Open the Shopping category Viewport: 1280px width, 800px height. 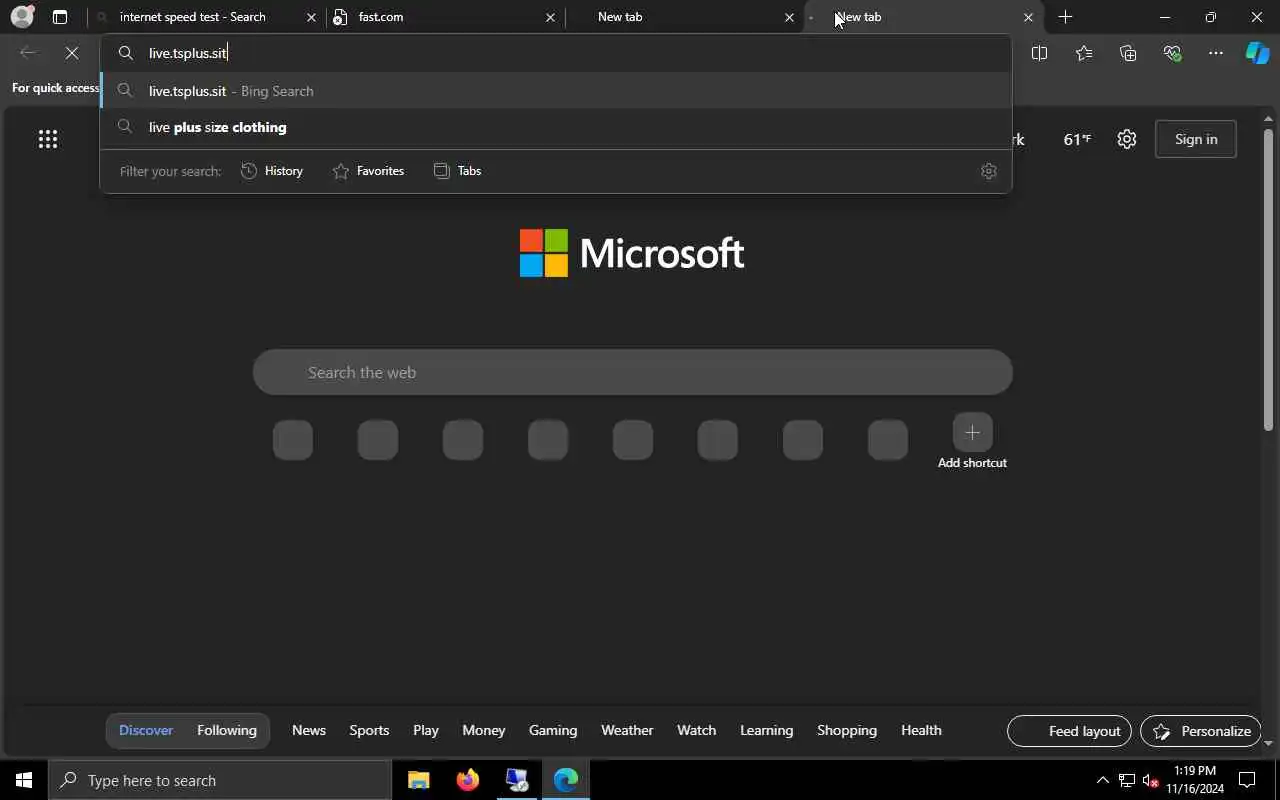[x=847, y=730]
